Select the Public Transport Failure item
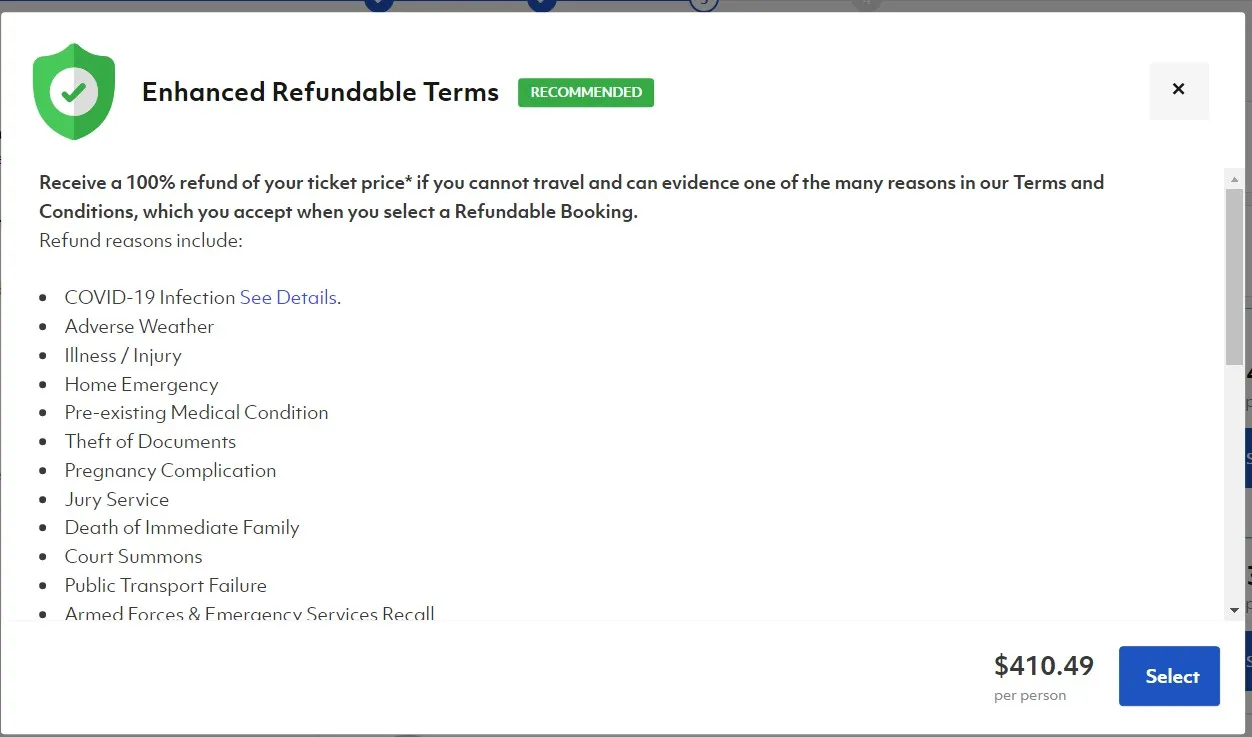 click(166, 585)
